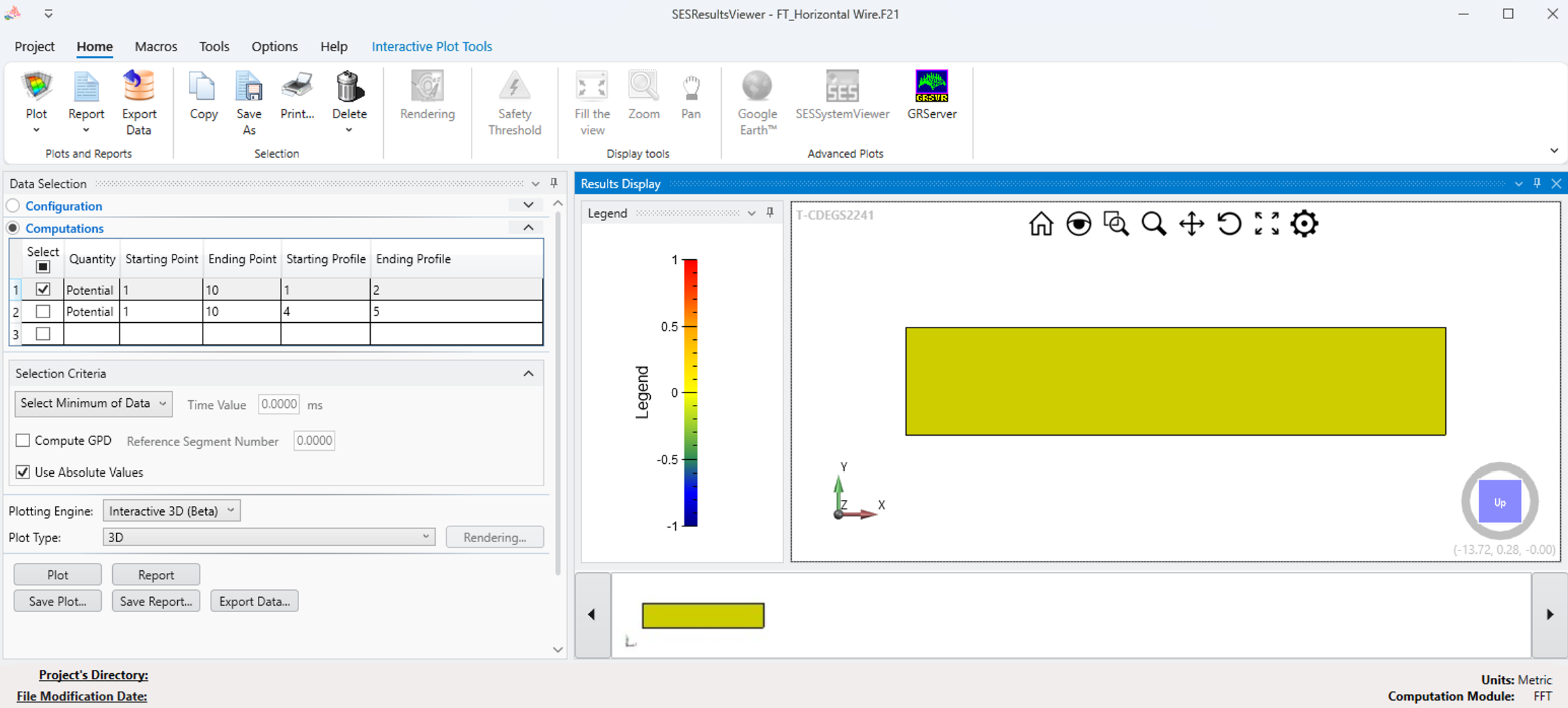The height and width of the screenshot is (708, 1568).
Task: Open GRServer advanced plot
Action: pos(932,96)
